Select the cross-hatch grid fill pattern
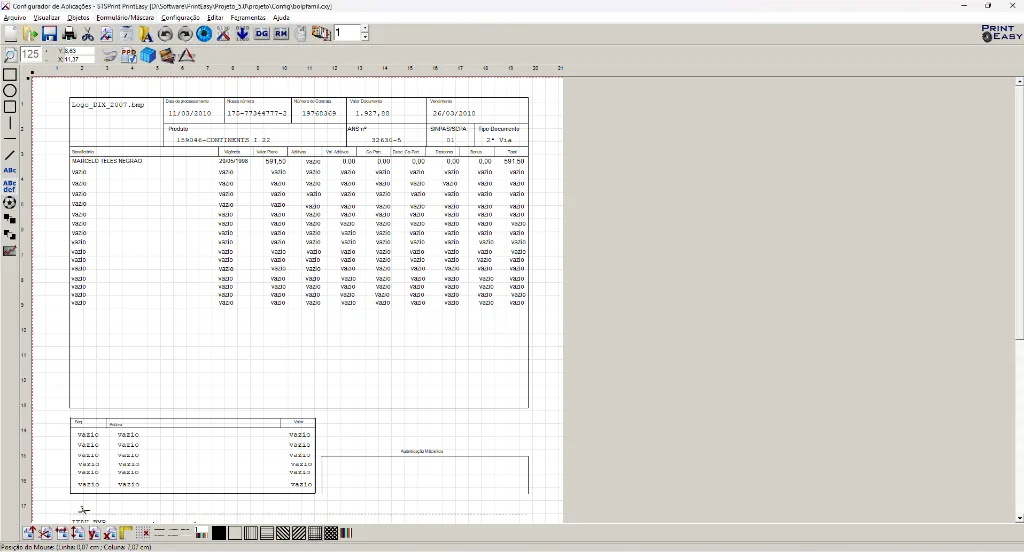Screen dimensions: 1024x552 click(x=315, y=533)
